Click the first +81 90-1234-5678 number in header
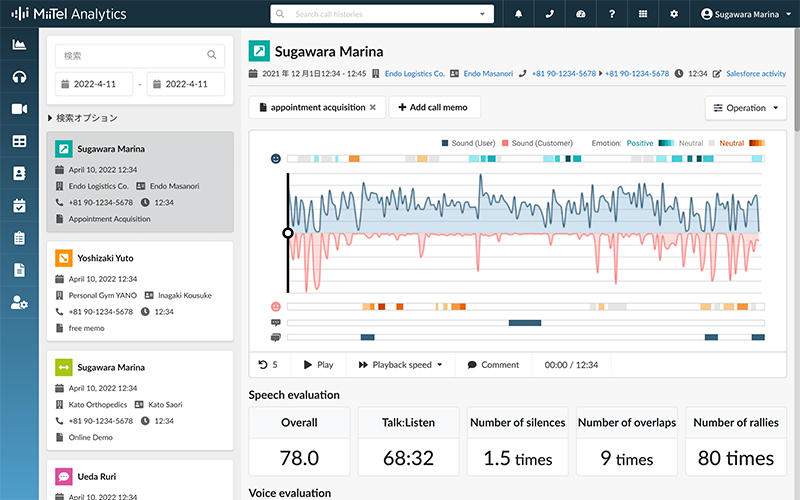The width and height of the screenshot is (800, 500). [563, 73]
